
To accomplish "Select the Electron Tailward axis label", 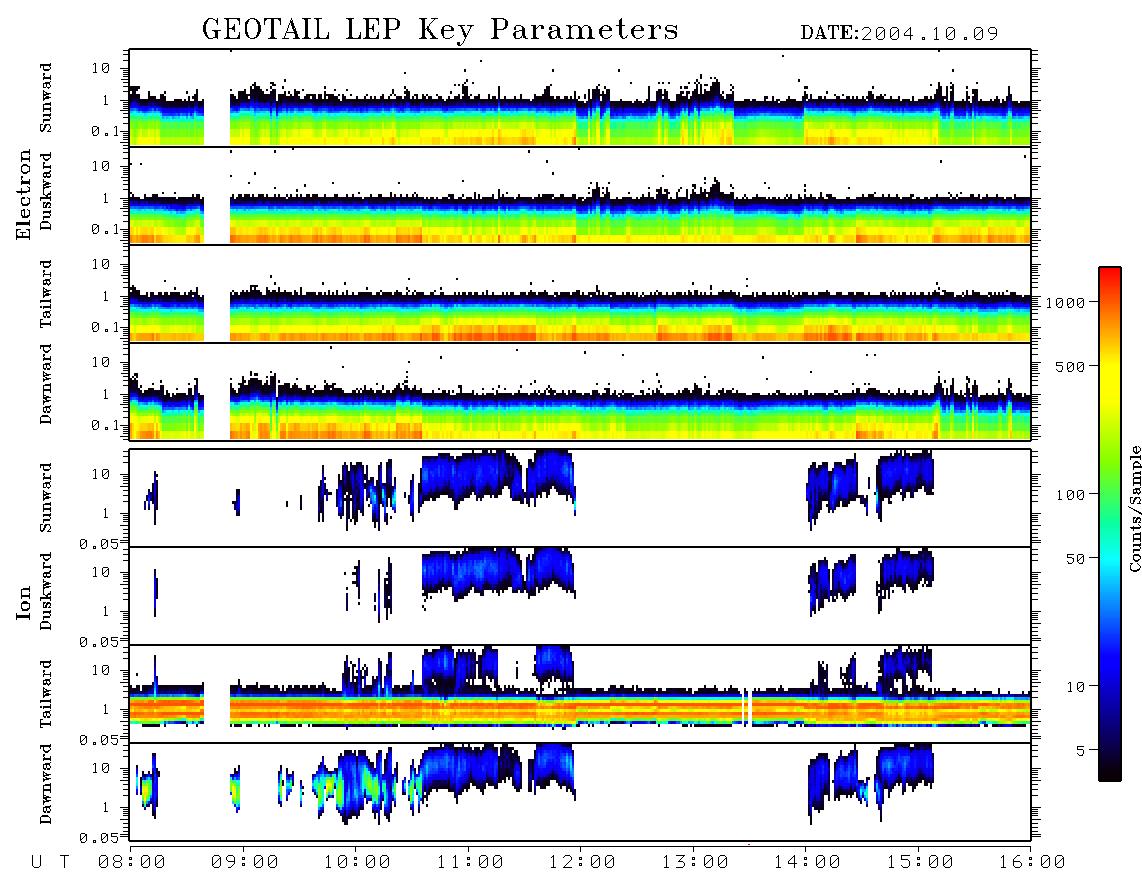I will 46,294.
